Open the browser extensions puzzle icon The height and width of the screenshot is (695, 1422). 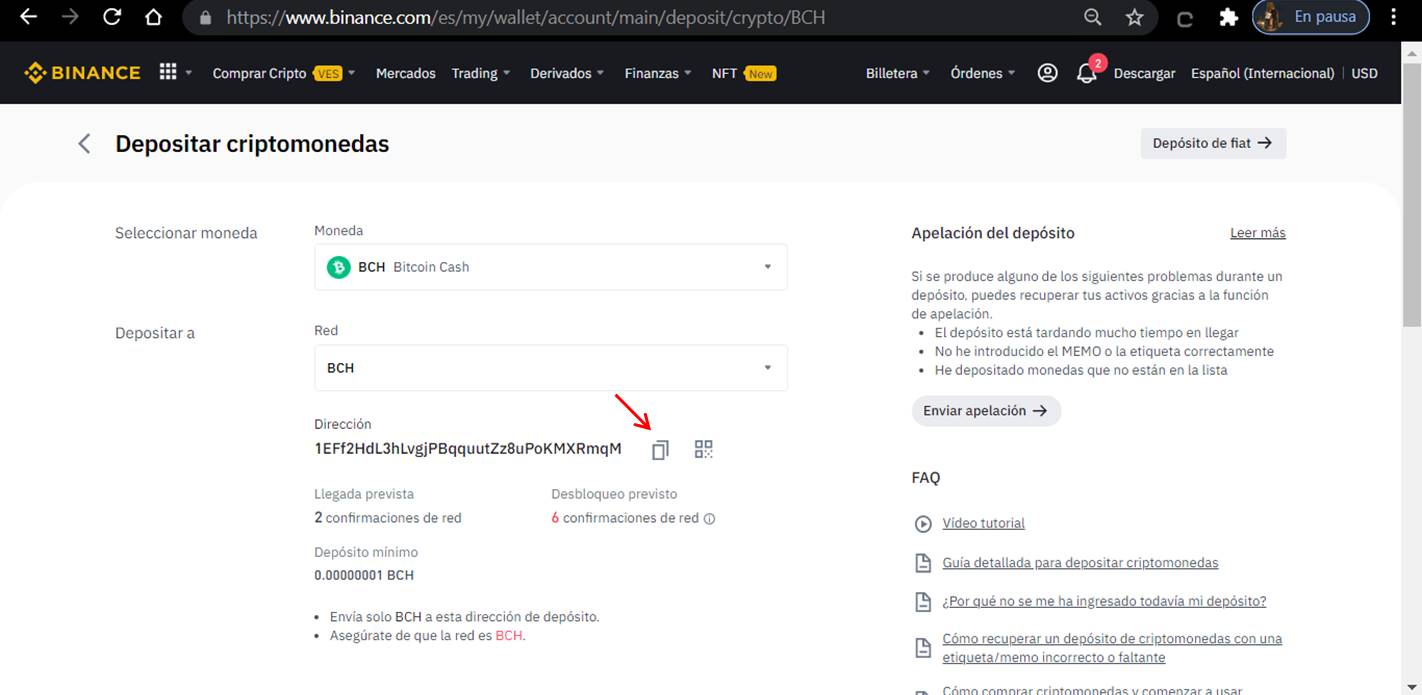point(1228,17)
